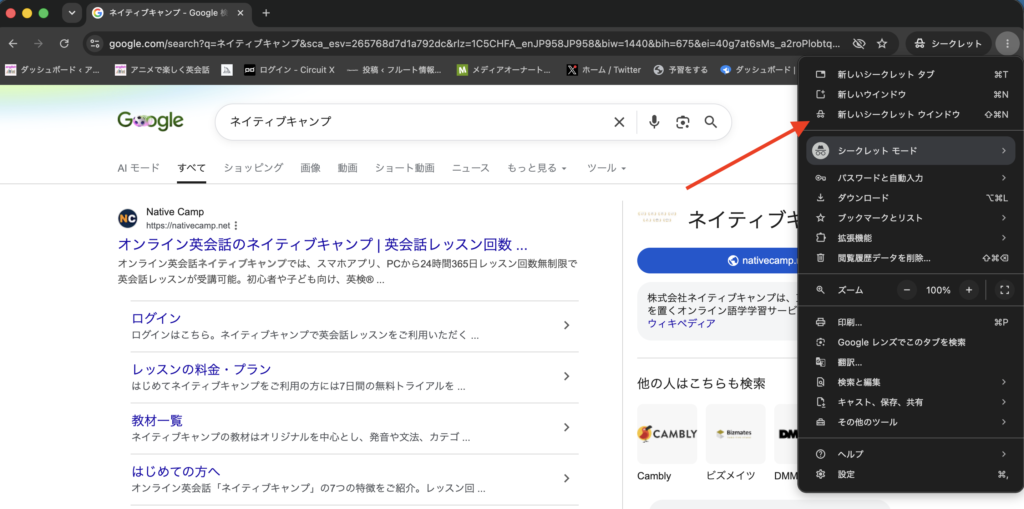Image resolution: width=1024 pixels, height=509 pixels.
Task: Open ログイン - Circuit X bookmark
Action: pos(289,69)
